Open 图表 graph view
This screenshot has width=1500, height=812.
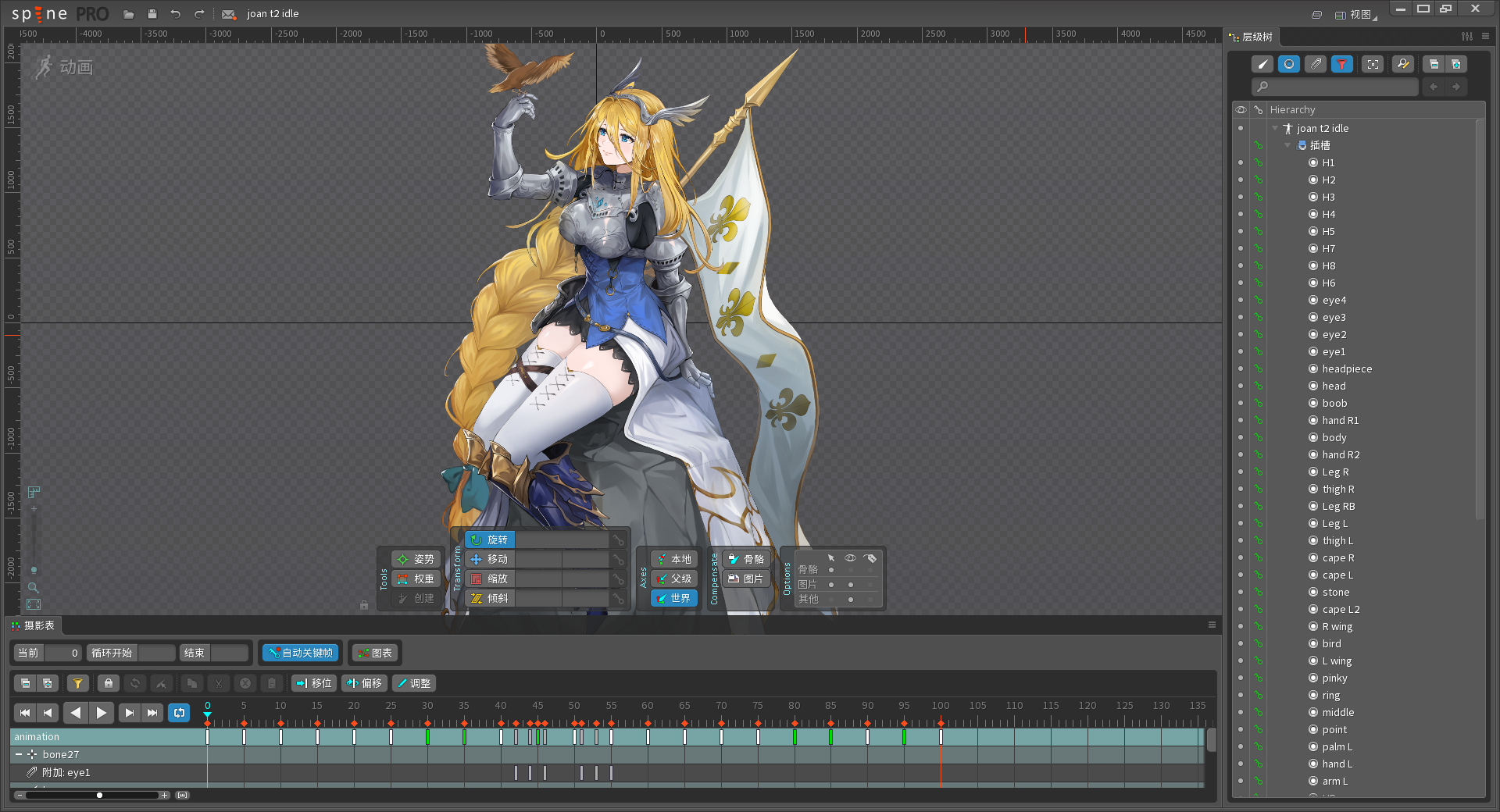pyautogui.click(x=374, y=653)
